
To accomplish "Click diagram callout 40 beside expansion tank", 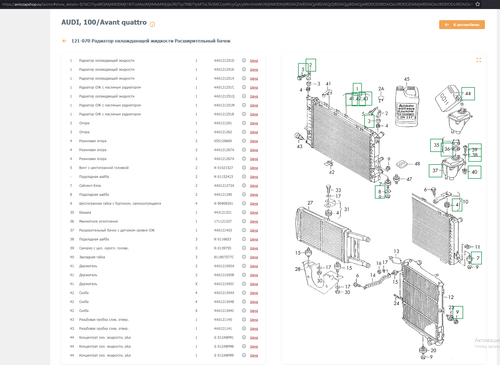I will (474, 172).
